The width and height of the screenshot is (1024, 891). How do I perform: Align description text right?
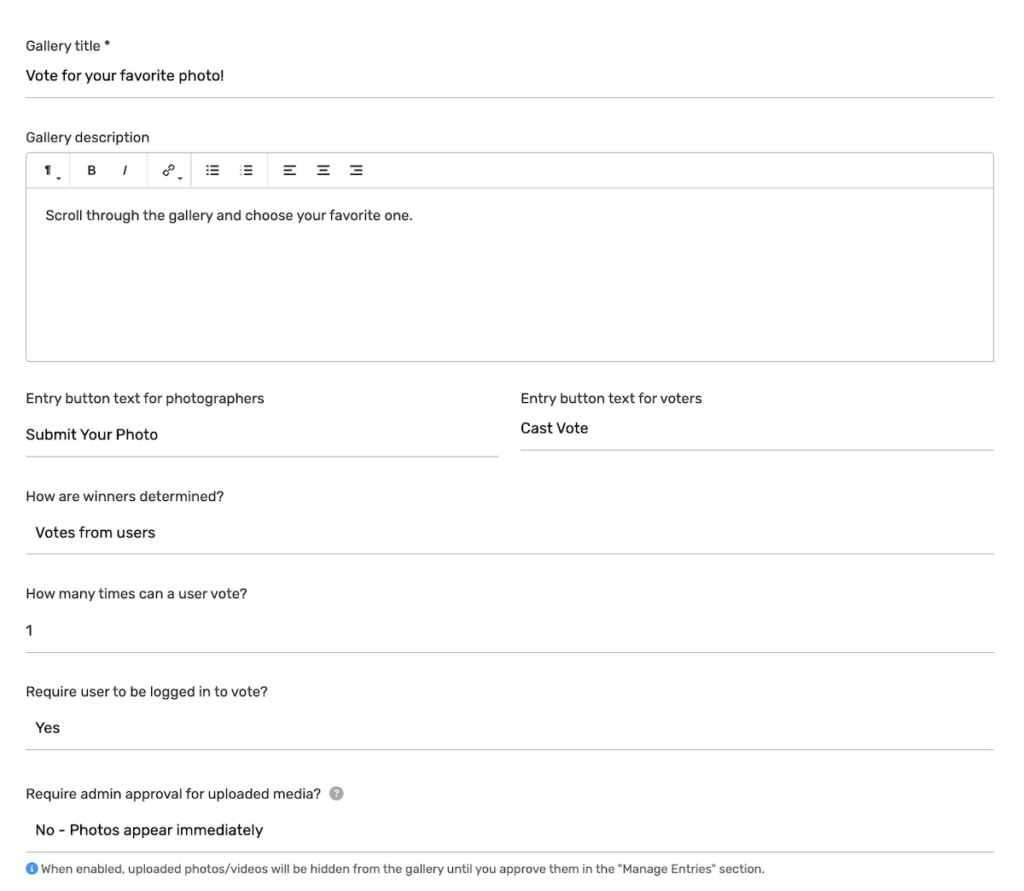pyautogui.click(x=356, y=171)
